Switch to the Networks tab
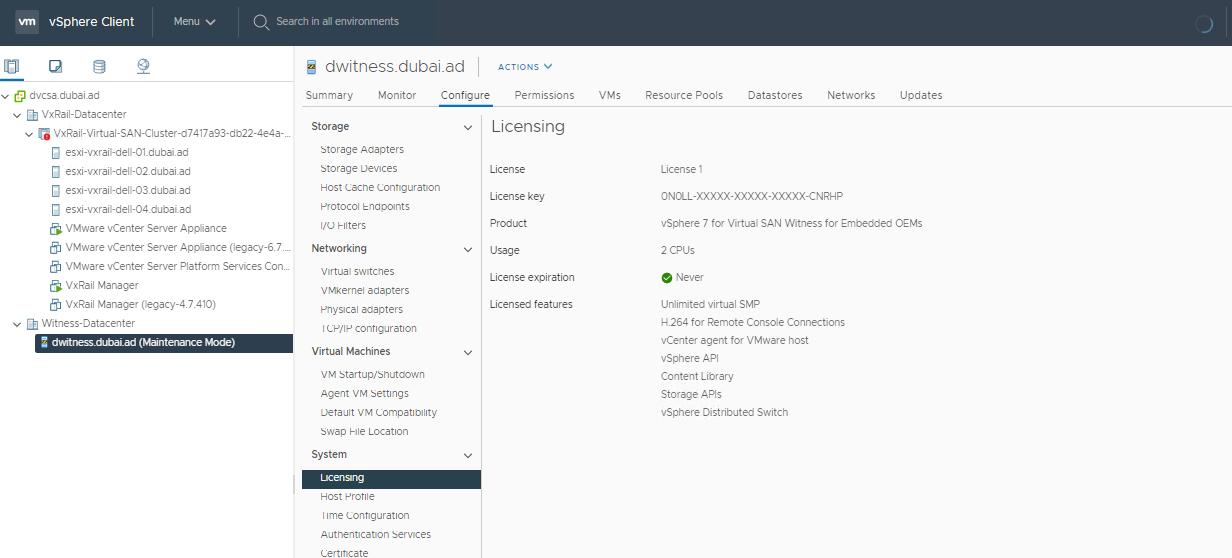This screenshot has height=558, width=1232. (x=851, y=95)
